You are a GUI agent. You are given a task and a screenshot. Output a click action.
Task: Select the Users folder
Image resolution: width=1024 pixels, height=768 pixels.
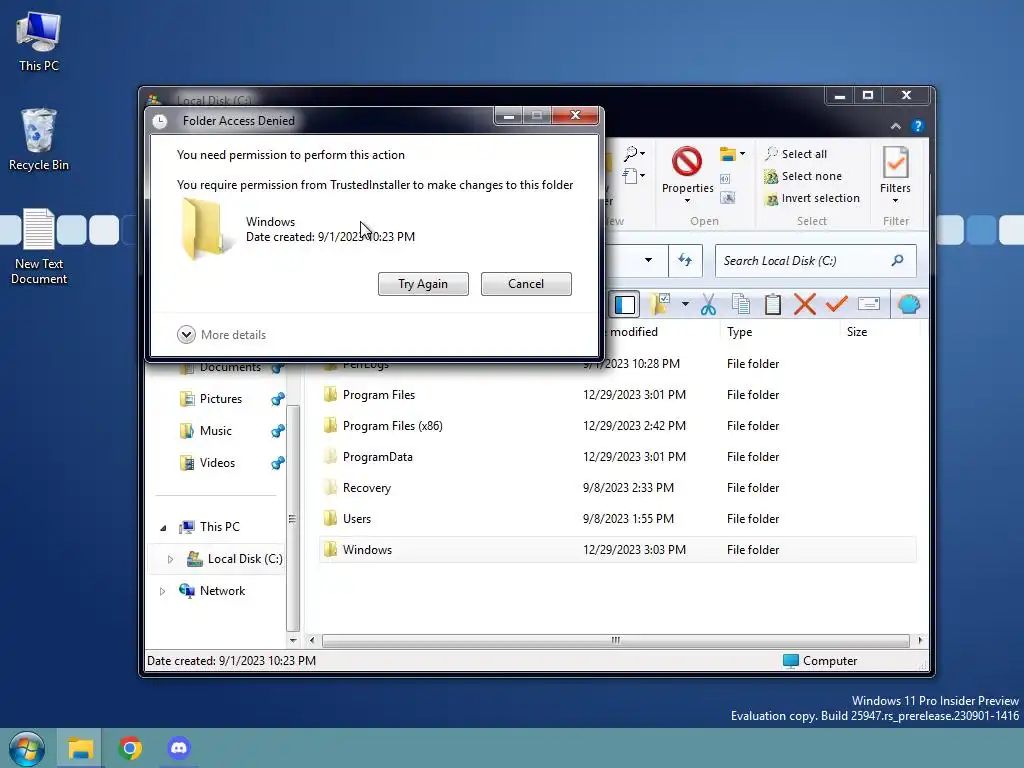click(x=618, y=519)
